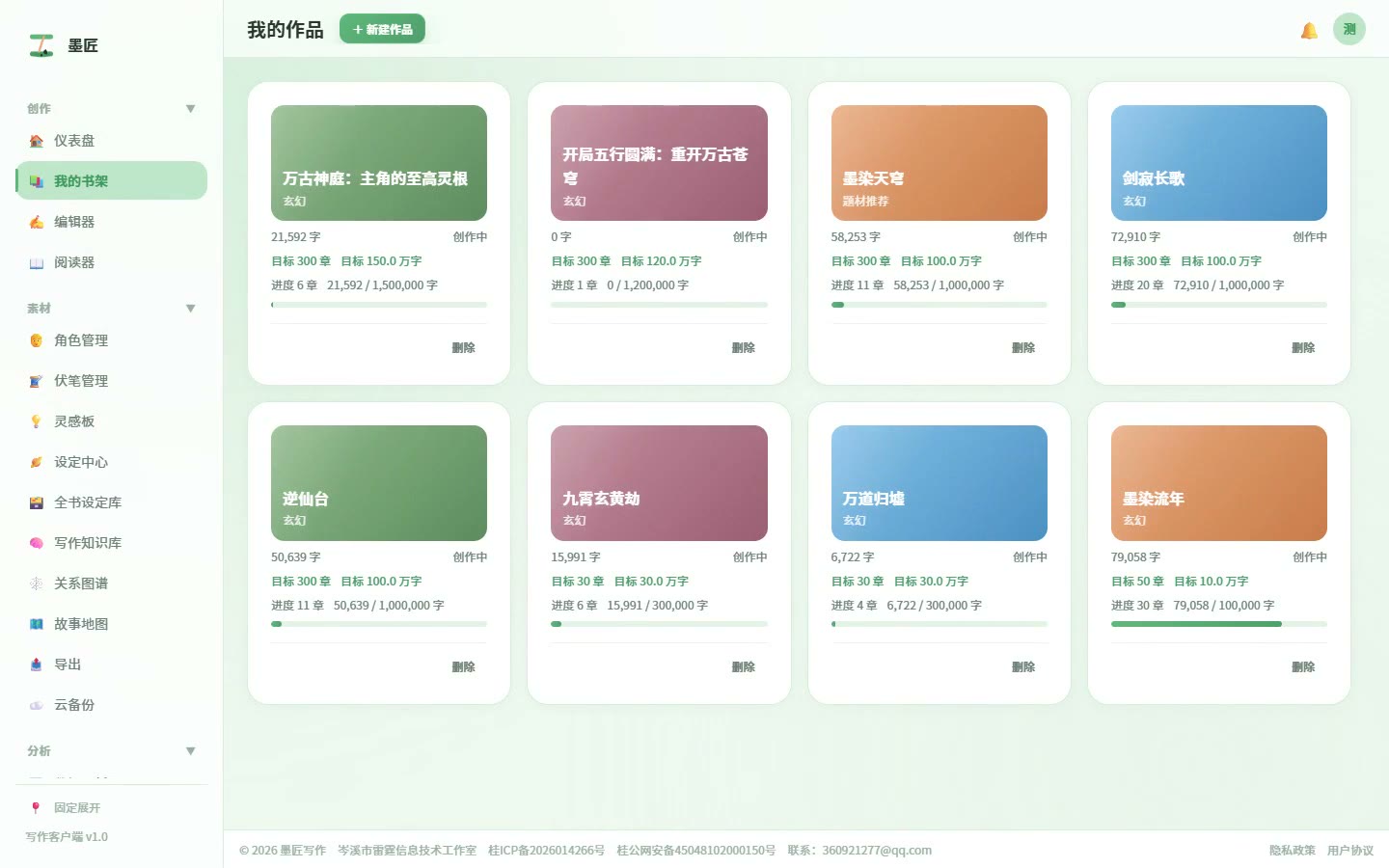Collapse the 分析 section arrow
The width and height of the screenshot is (1389, 868).
[x=190, y=751]
